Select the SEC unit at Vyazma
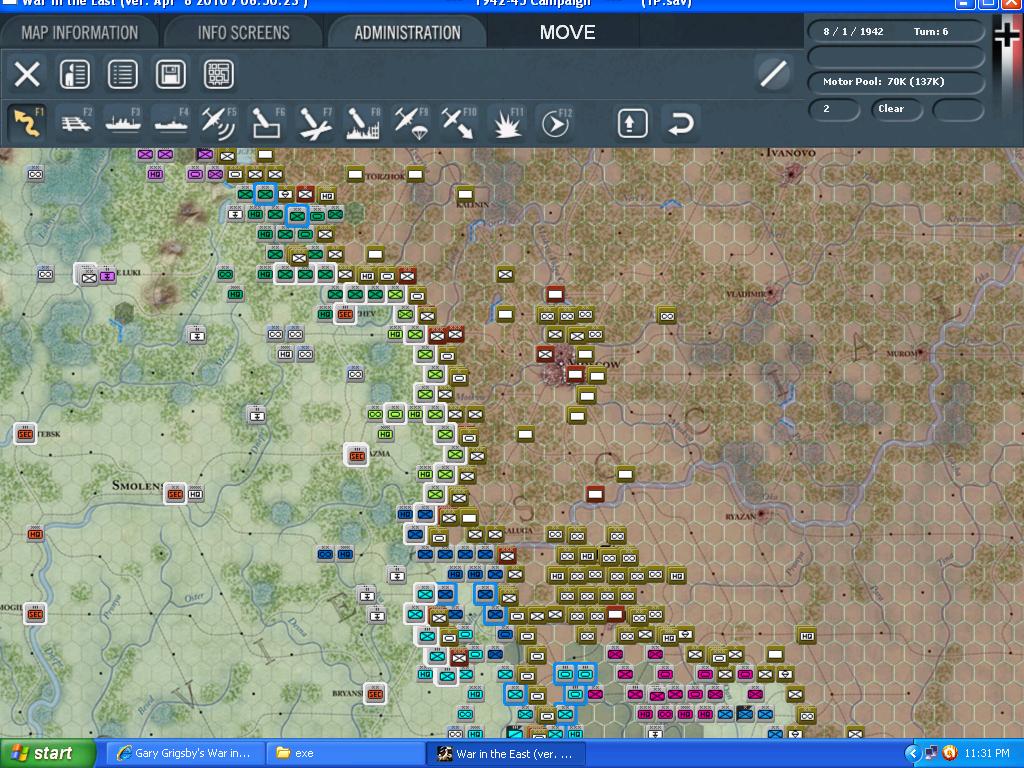 click(x=356, y=455)
